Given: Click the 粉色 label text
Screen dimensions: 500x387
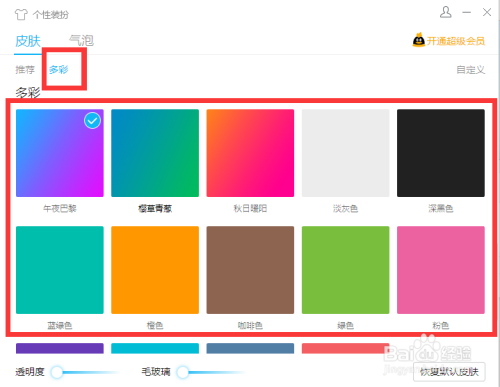Looking at the screenshot, I should click(x=441, y=325).
